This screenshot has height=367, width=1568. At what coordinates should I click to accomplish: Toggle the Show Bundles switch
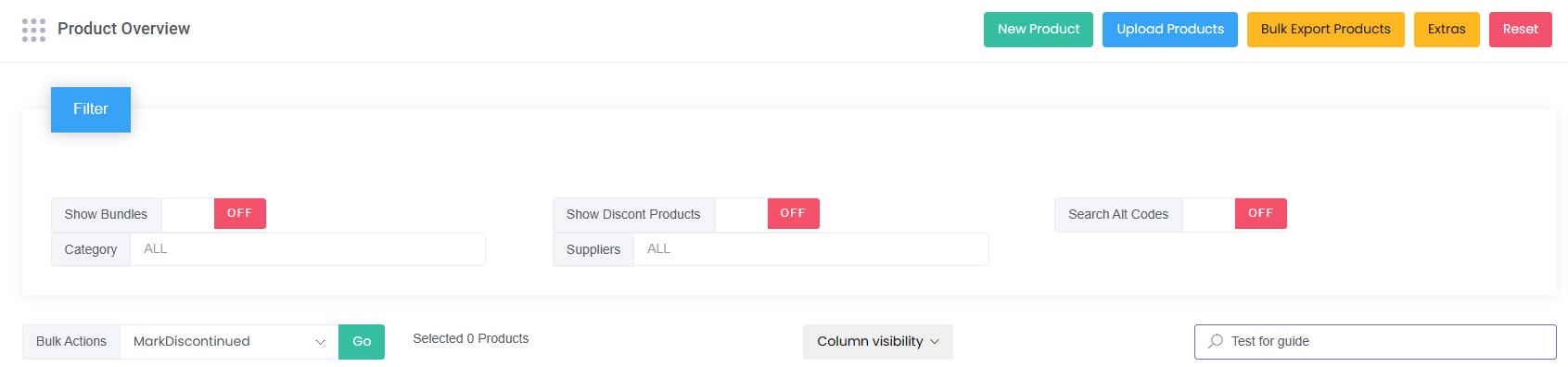214,214
